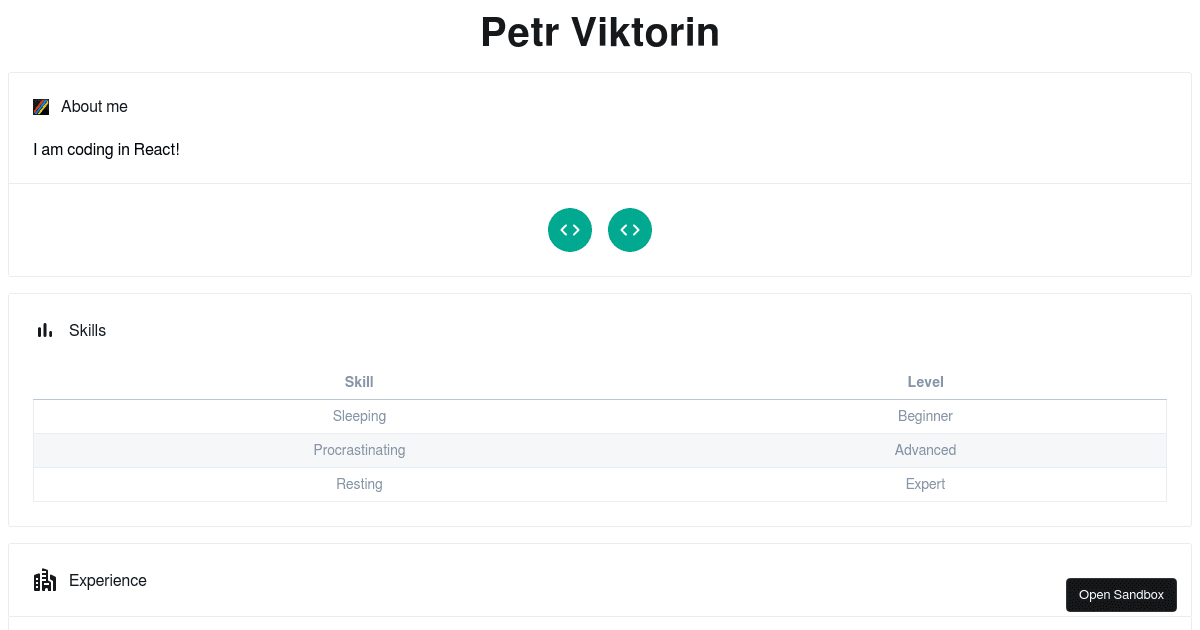The height and width of the screenshot is (630, 1200).
Task: Click the white chevrons inside the first circle
Action: click(570, 230)
